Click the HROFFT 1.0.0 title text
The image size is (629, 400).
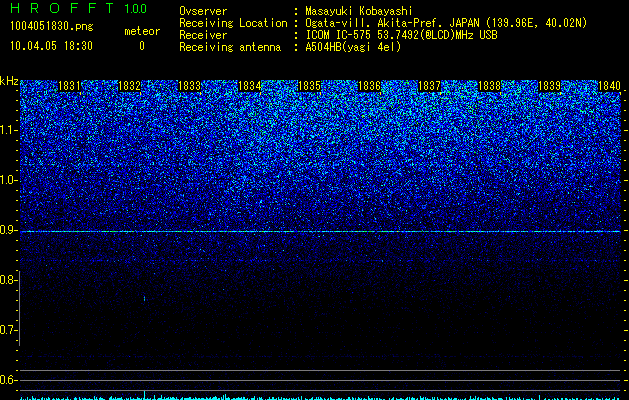click(x=79, y=8)
